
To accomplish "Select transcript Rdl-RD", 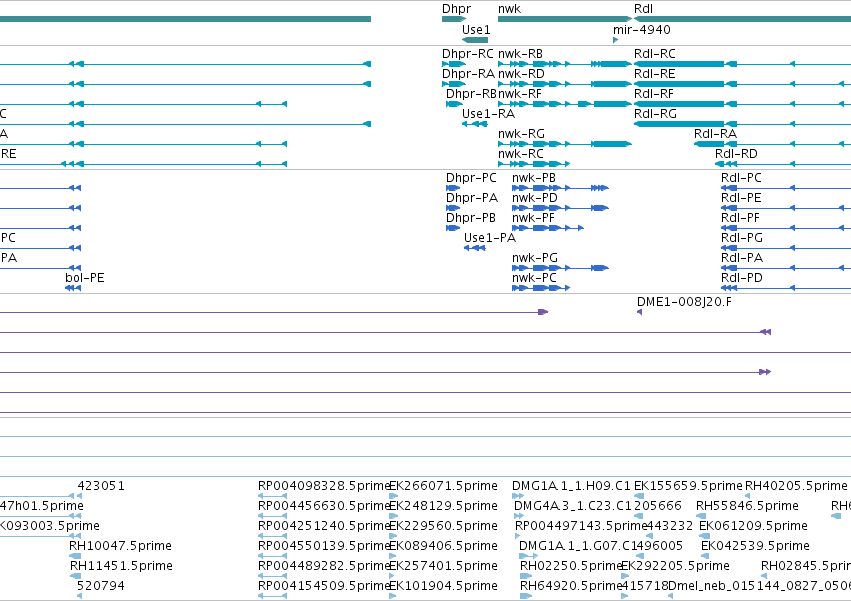I will pyautogui.click(x=783, y=164).
